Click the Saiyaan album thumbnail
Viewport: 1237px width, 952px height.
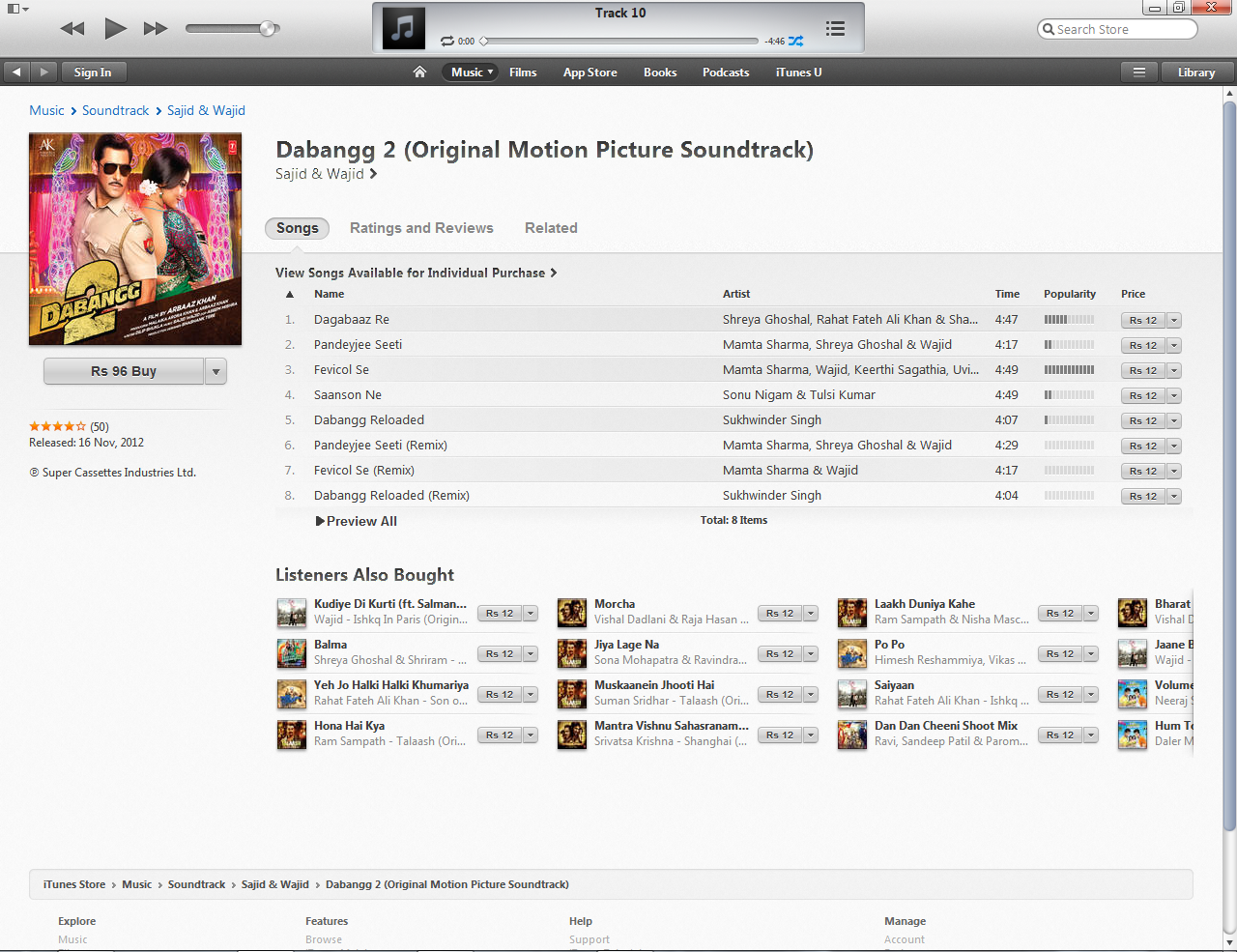[852, 694]
